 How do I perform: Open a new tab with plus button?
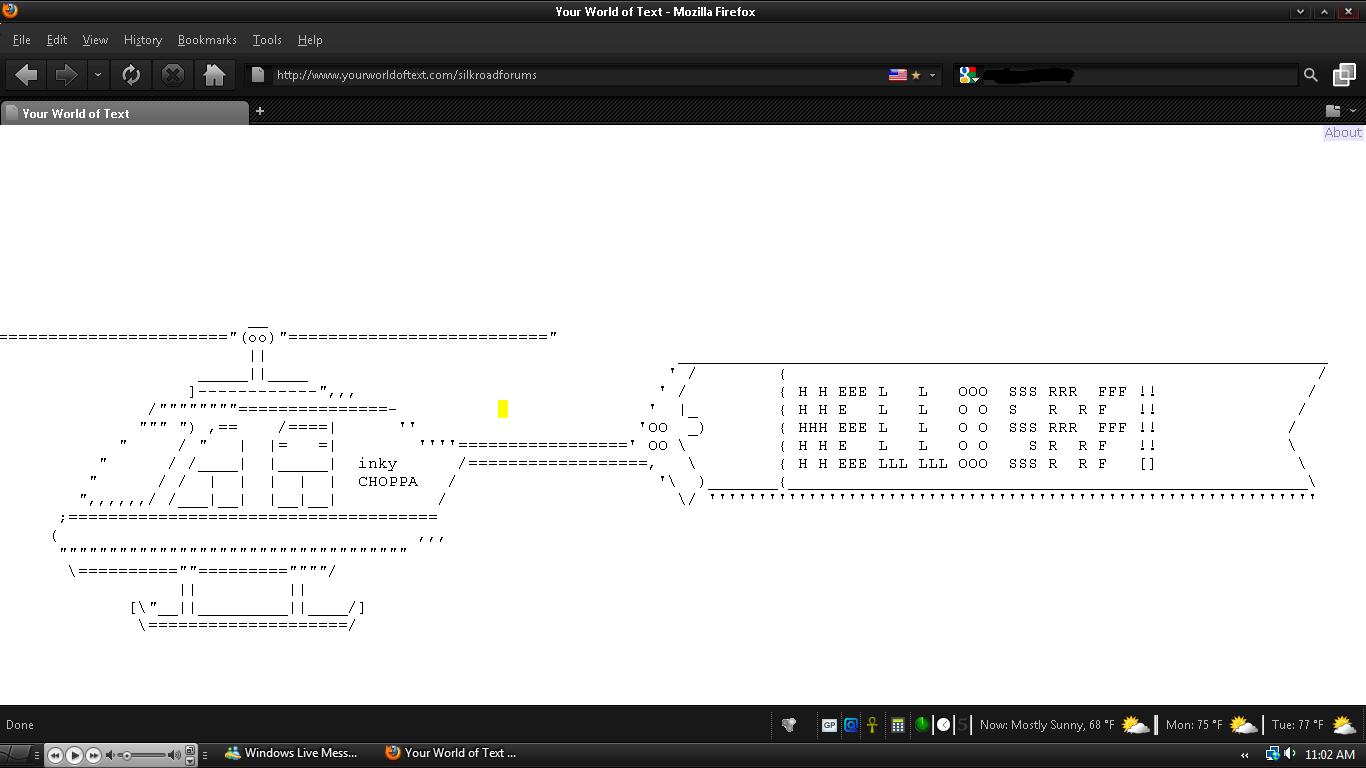pyautogui.click(x=260, y=111)
